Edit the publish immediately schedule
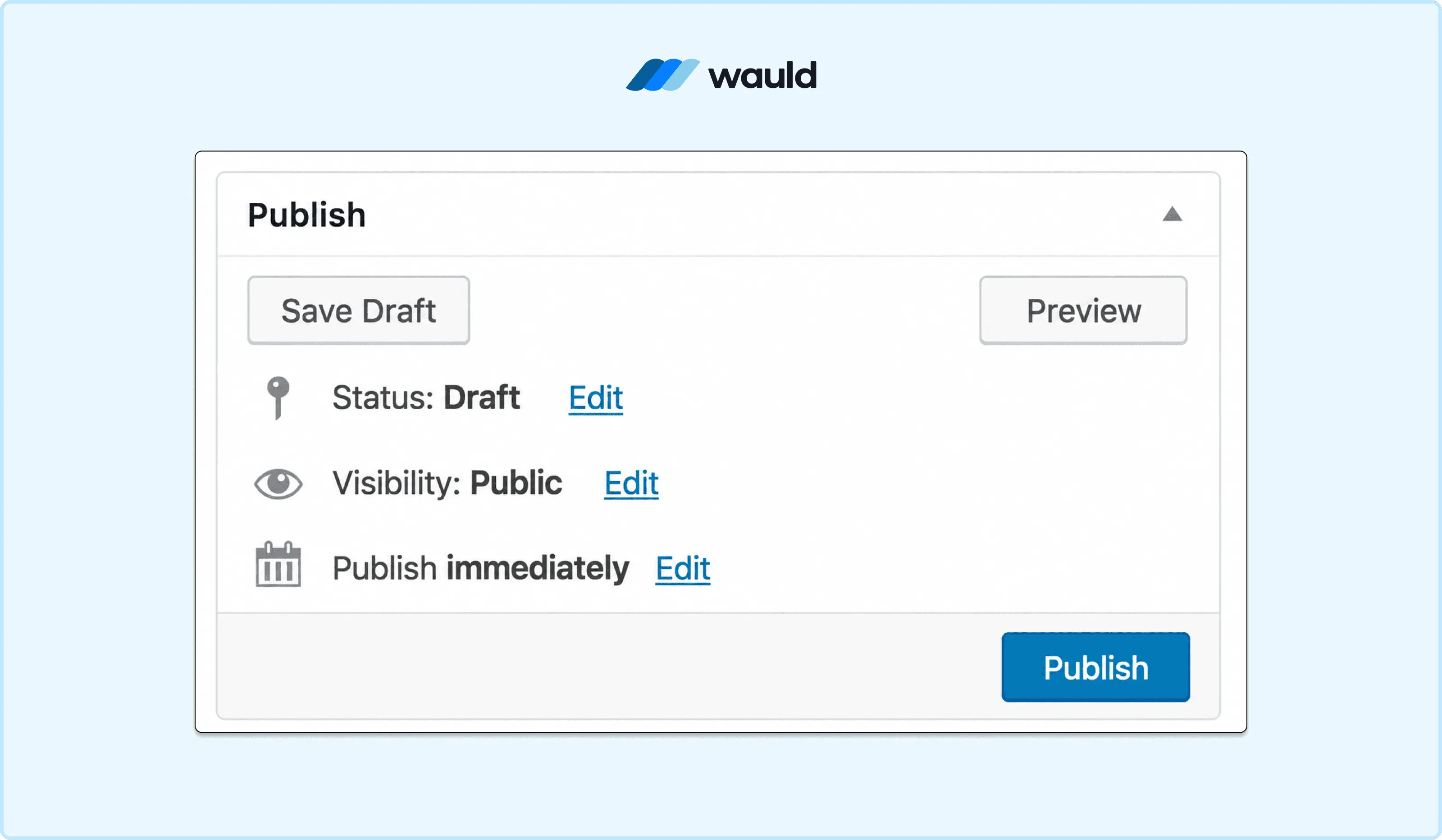Viewport: 1442px width, 840px height. (x=683, y=568)
